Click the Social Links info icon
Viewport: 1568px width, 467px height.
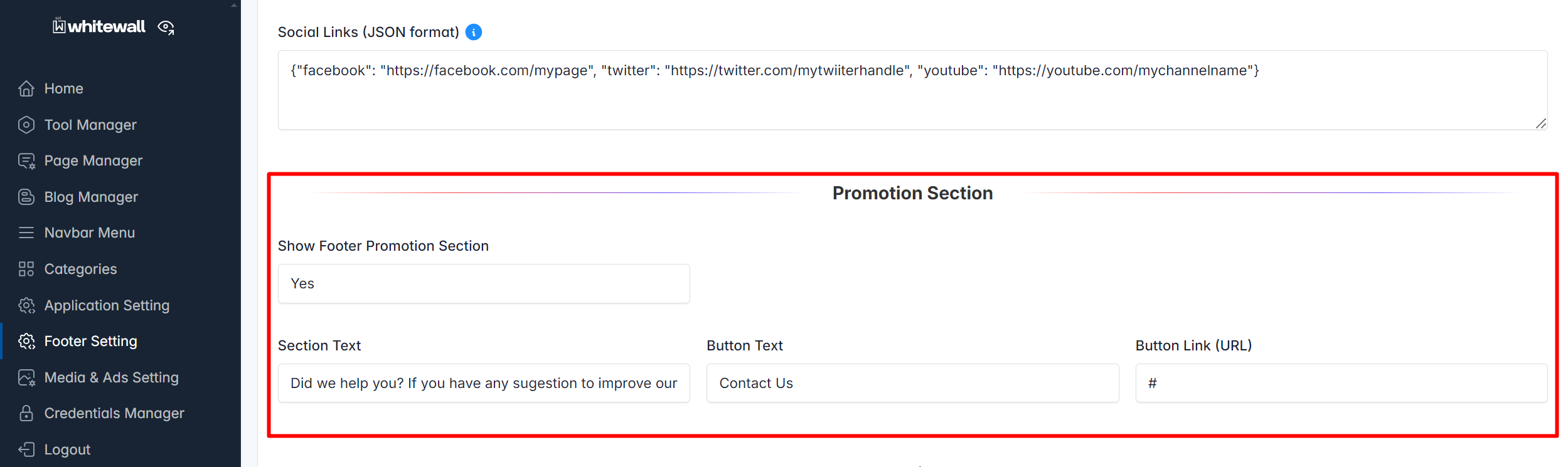click(x=474, y=32)
